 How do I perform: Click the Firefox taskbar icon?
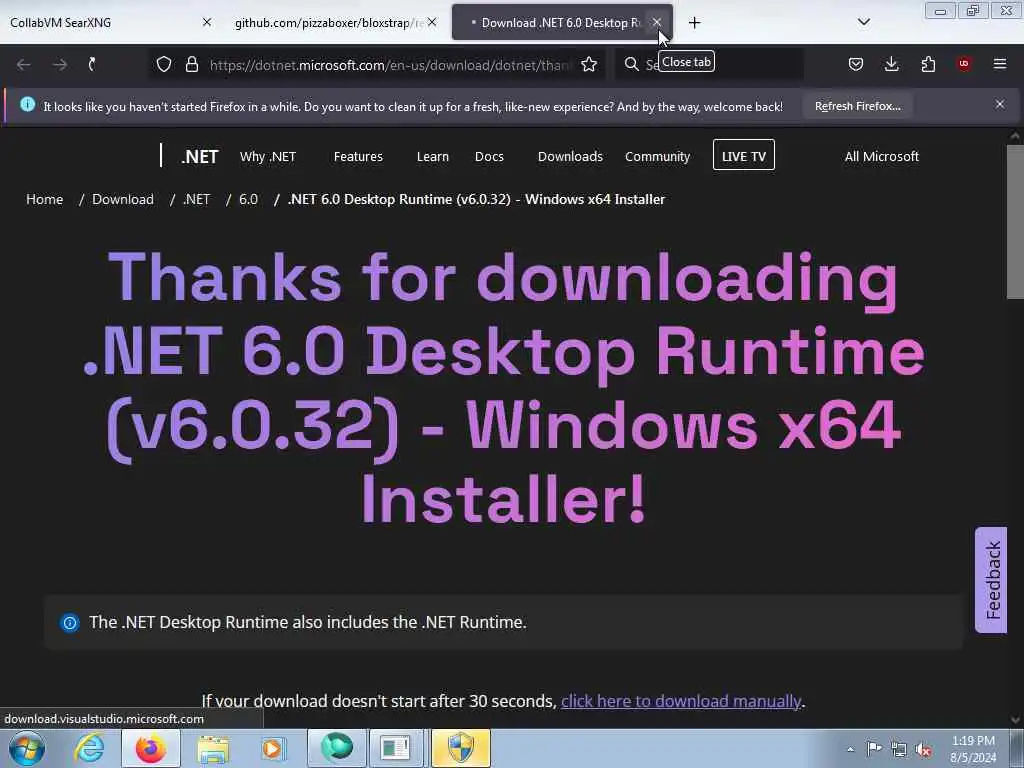[151, 748]
